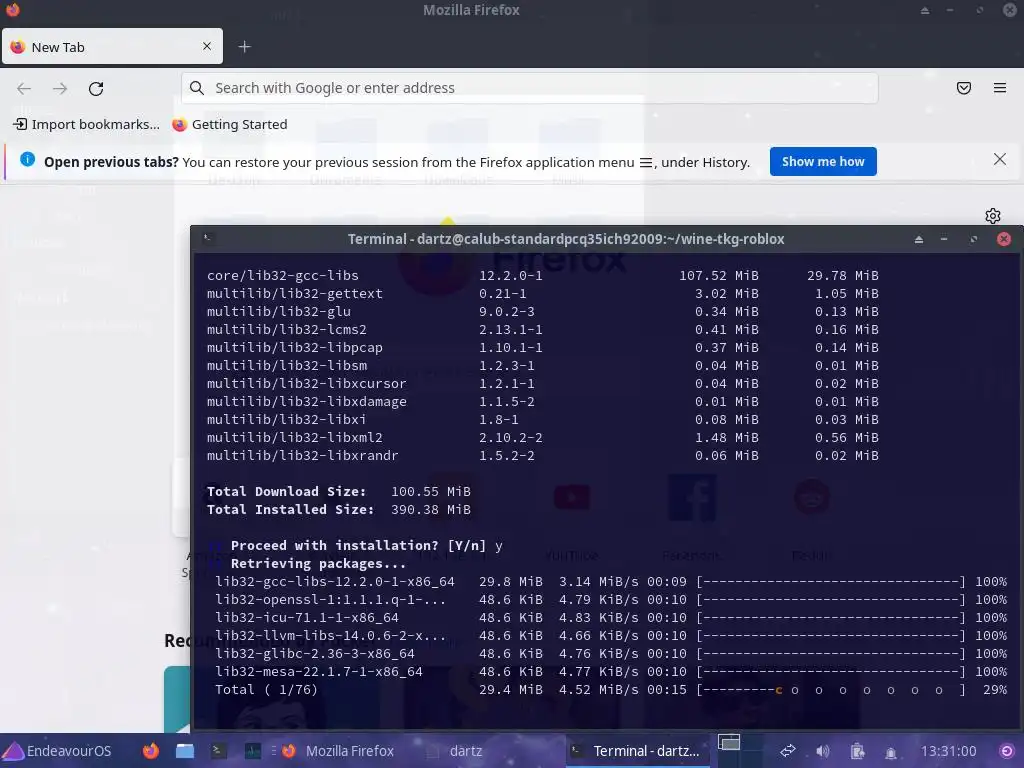
Task: Click the Total Installed Size line
Action: coord(339,509)
